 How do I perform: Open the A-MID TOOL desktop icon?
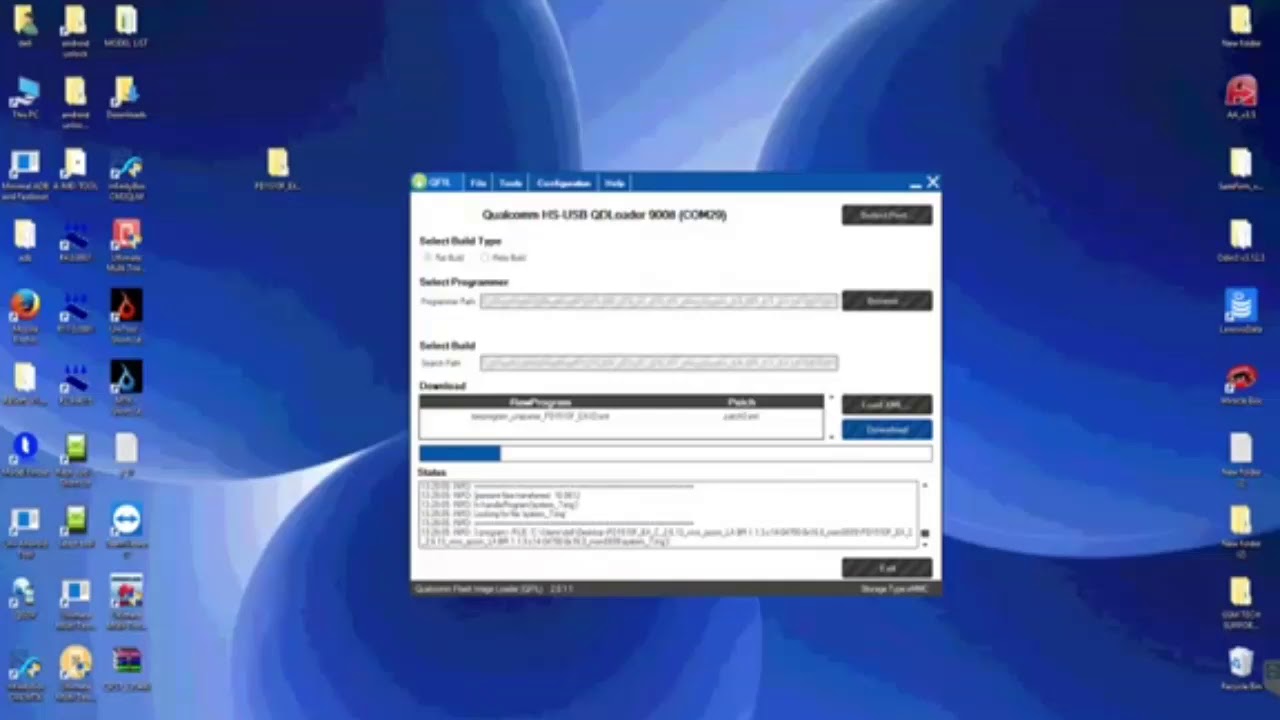[75, 170]
